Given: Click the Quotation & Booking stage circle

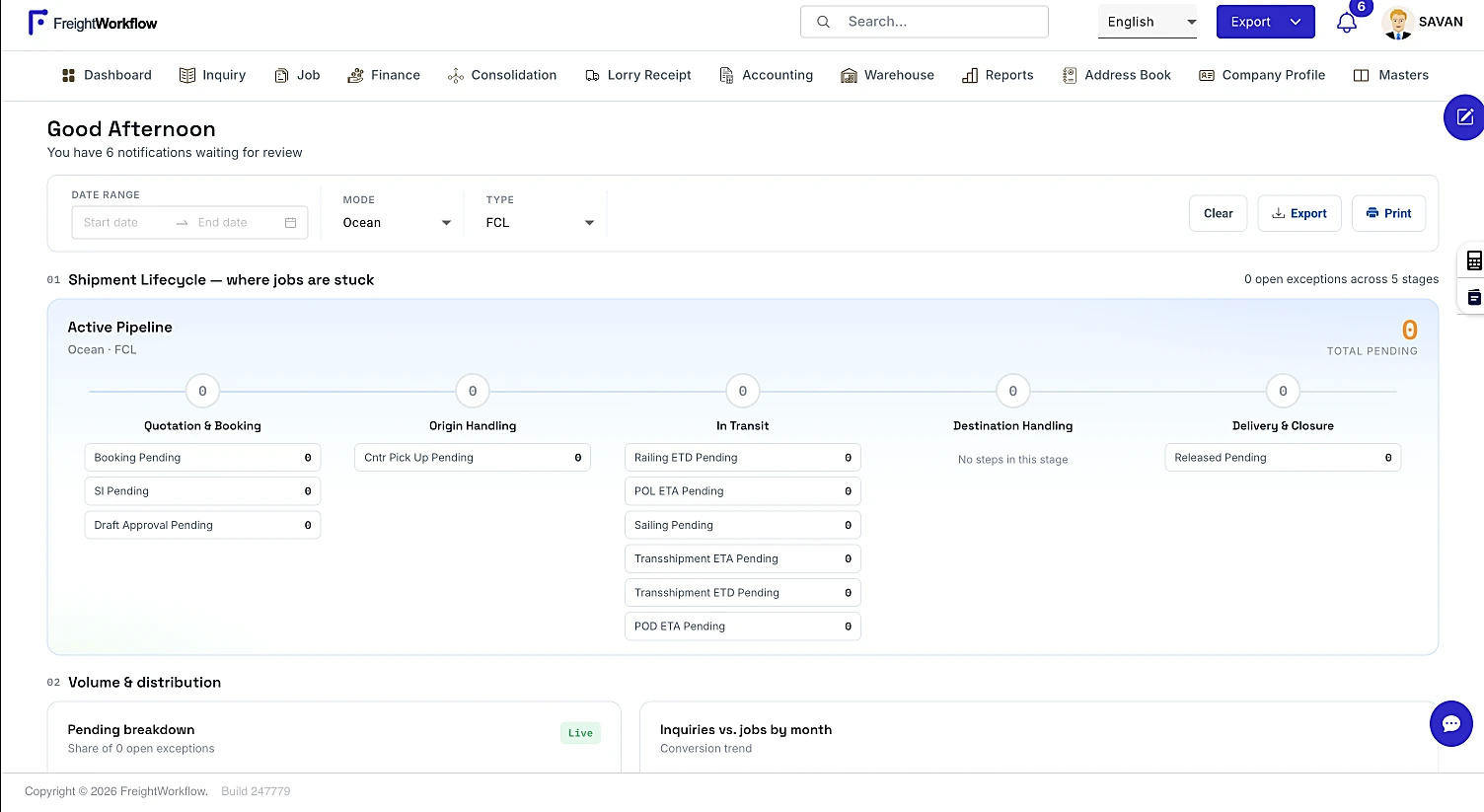Looking at the screenshot, I should click(202, 392).
